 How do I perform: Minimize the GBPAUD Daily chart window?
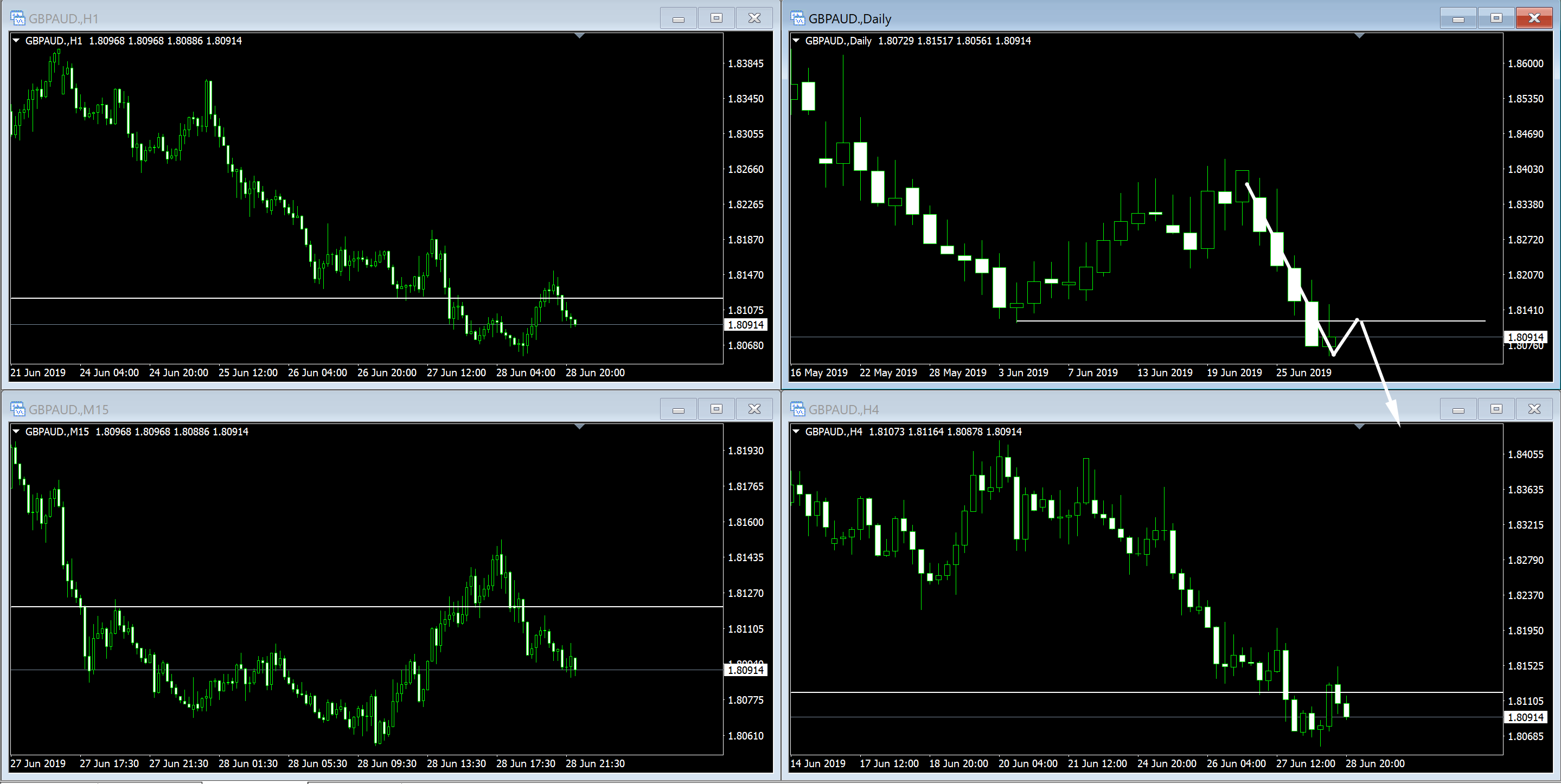click(x=1458, y=18)
